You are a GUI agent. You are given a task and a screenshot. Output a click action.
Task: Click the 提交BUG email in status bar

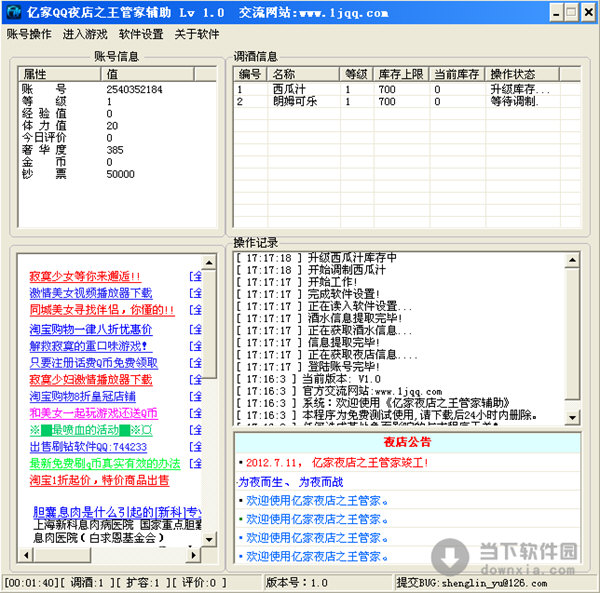point(471,583)
